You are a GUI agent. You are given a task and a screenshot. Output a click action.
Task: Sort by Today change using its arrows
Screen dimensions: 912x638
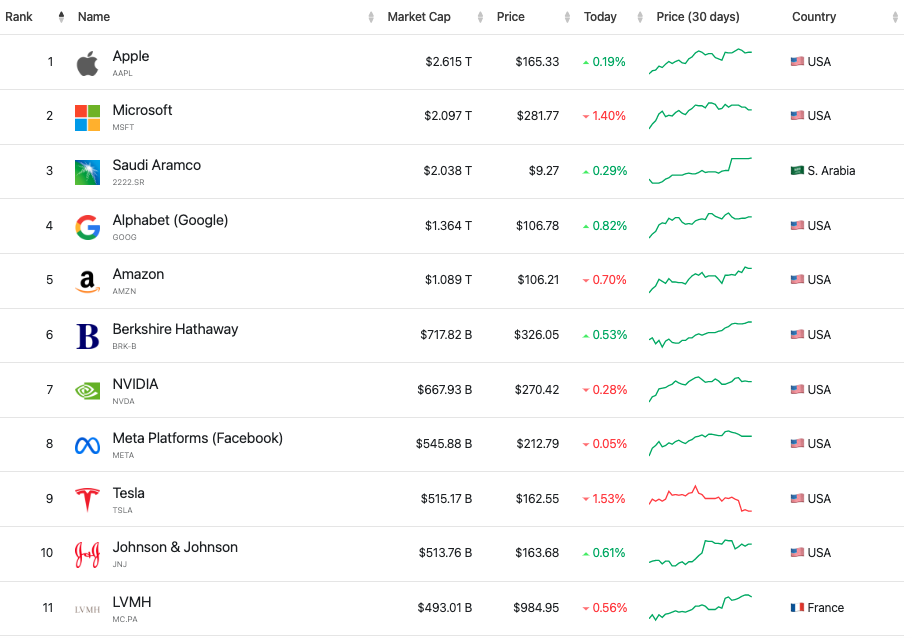tap(640, 17)
